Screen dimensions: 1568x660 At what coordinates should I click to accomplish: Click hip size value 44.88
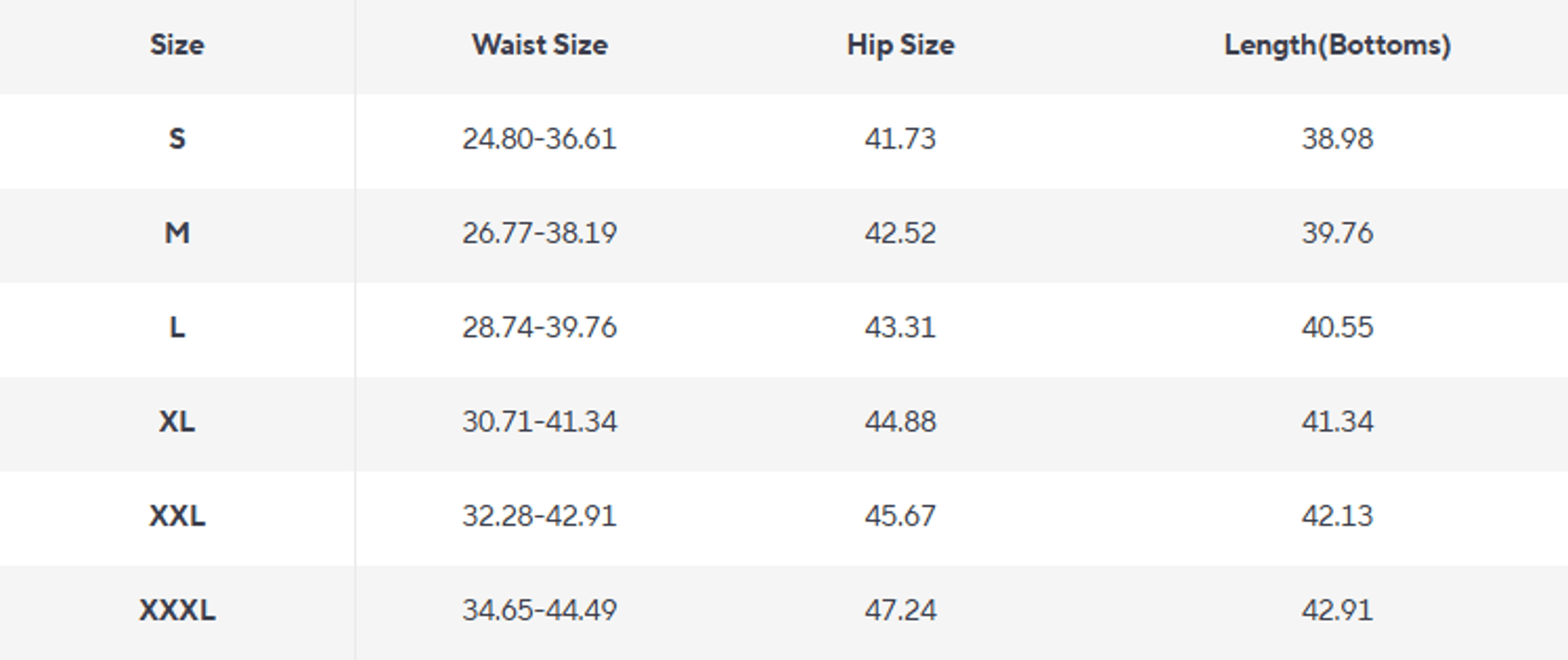pyautogui.click(x=900, y=422)
